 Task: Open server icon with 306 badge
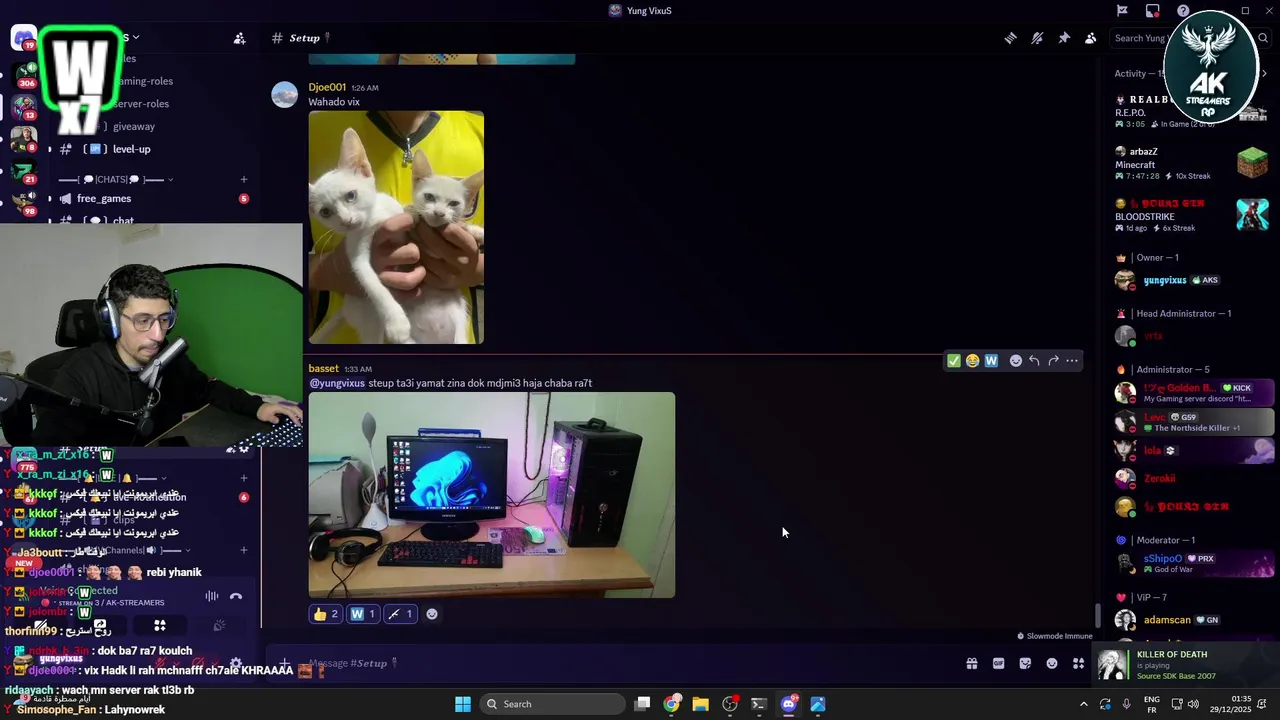point(23,73)
